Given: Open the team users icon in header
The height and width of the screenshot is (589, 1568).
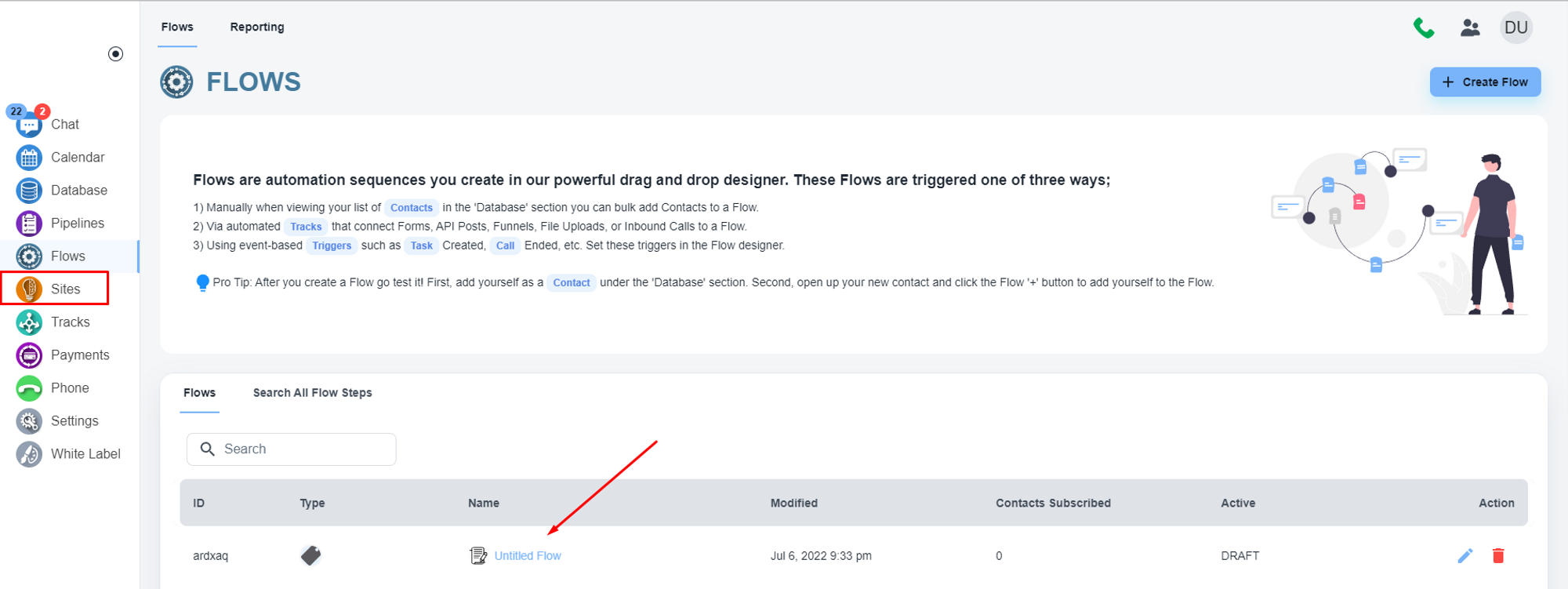Looking at the screenshot, I should (1470, 28).
